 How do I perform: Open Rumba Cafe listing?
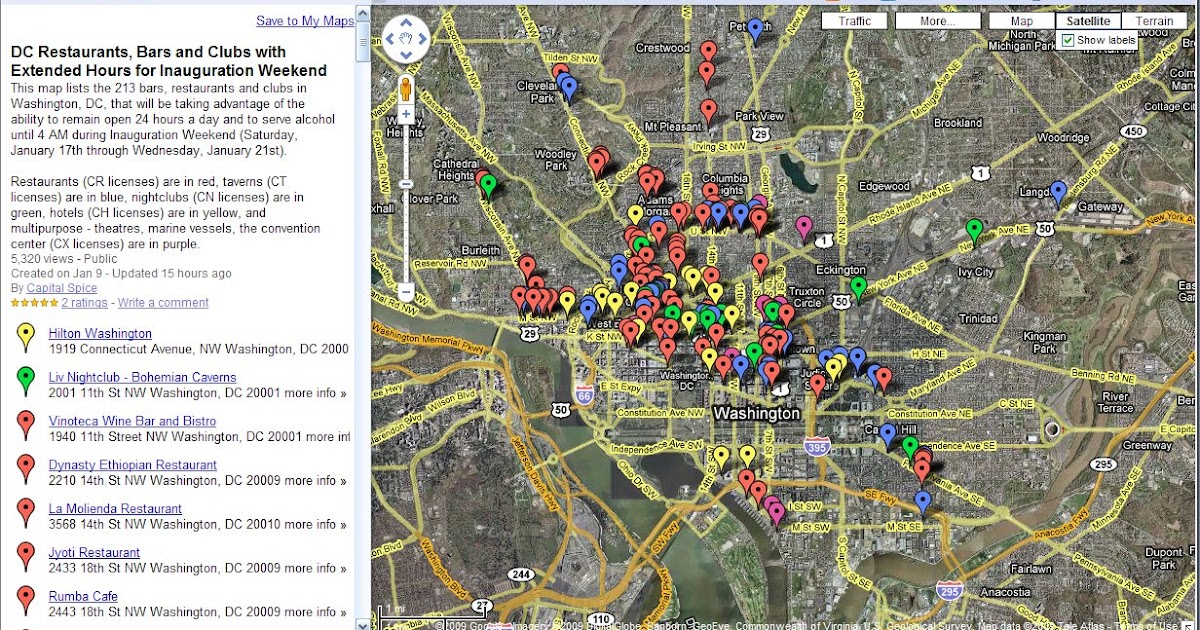pyautogui.click(x=83, y=597)
